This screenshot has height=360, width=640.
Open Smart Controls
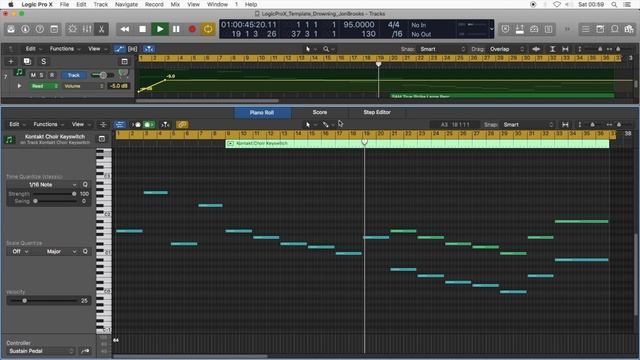point(72,29)
